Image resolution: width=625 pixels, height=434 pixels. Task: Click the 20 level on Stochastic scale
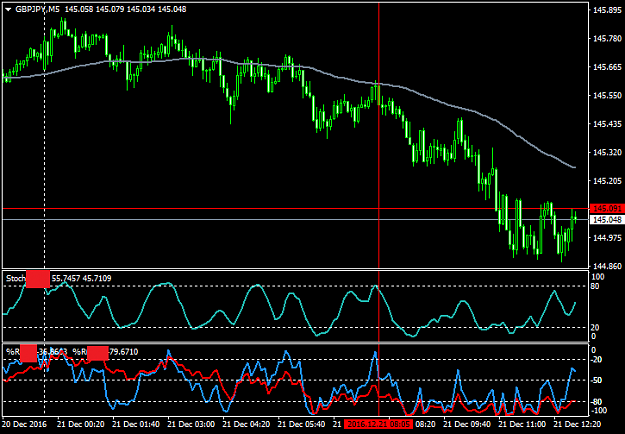click(x=597, y=328)
